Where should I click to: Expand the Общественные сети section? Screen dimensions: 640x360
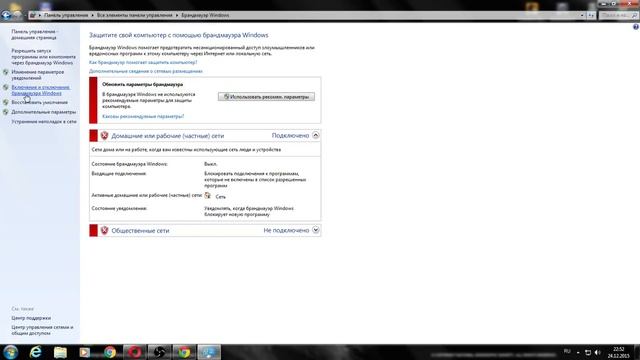tap(316, 230)
